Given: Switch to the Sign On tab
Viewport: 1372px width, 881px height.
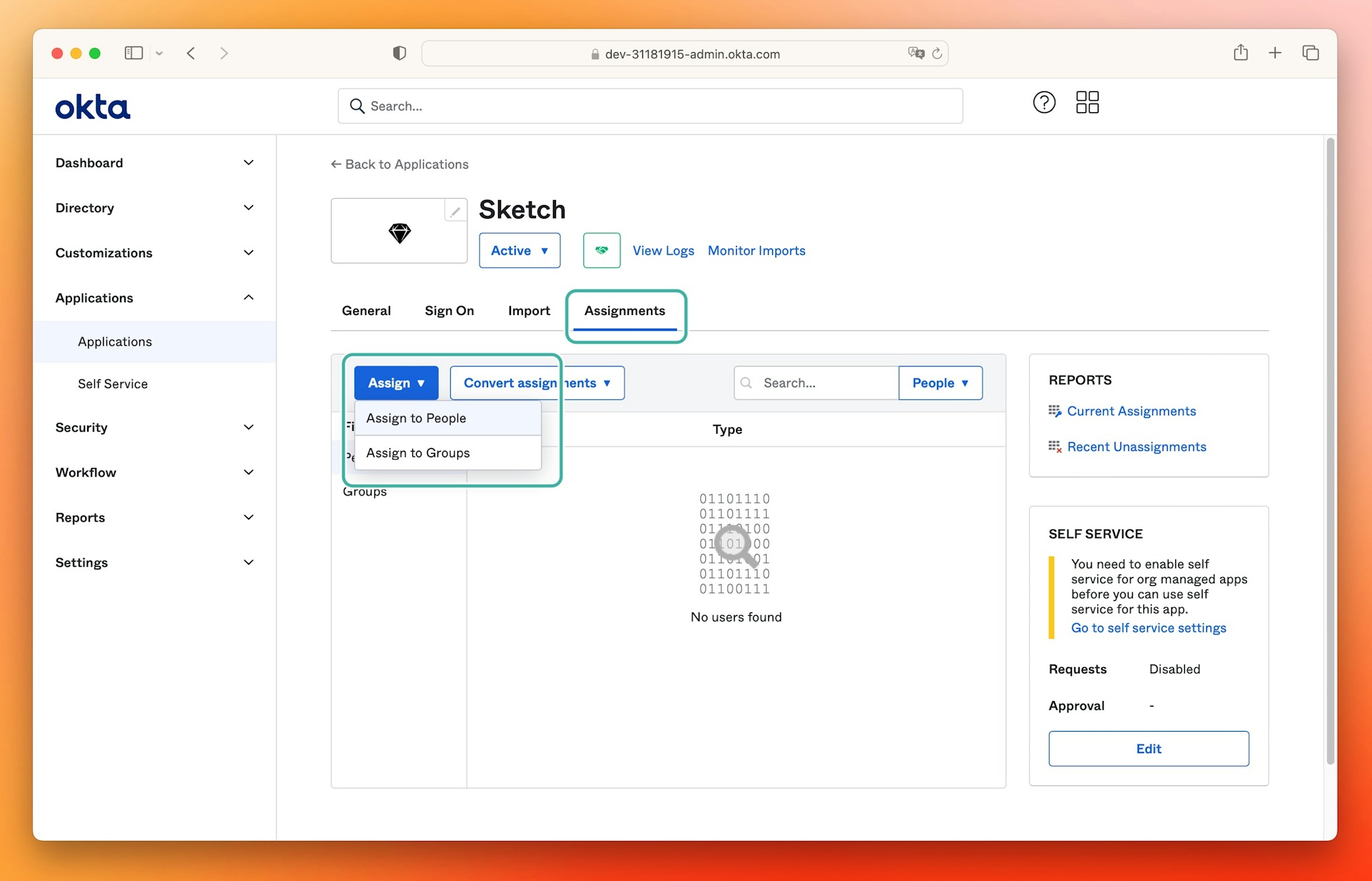Looking at the screenshot, I should (449, 310).
